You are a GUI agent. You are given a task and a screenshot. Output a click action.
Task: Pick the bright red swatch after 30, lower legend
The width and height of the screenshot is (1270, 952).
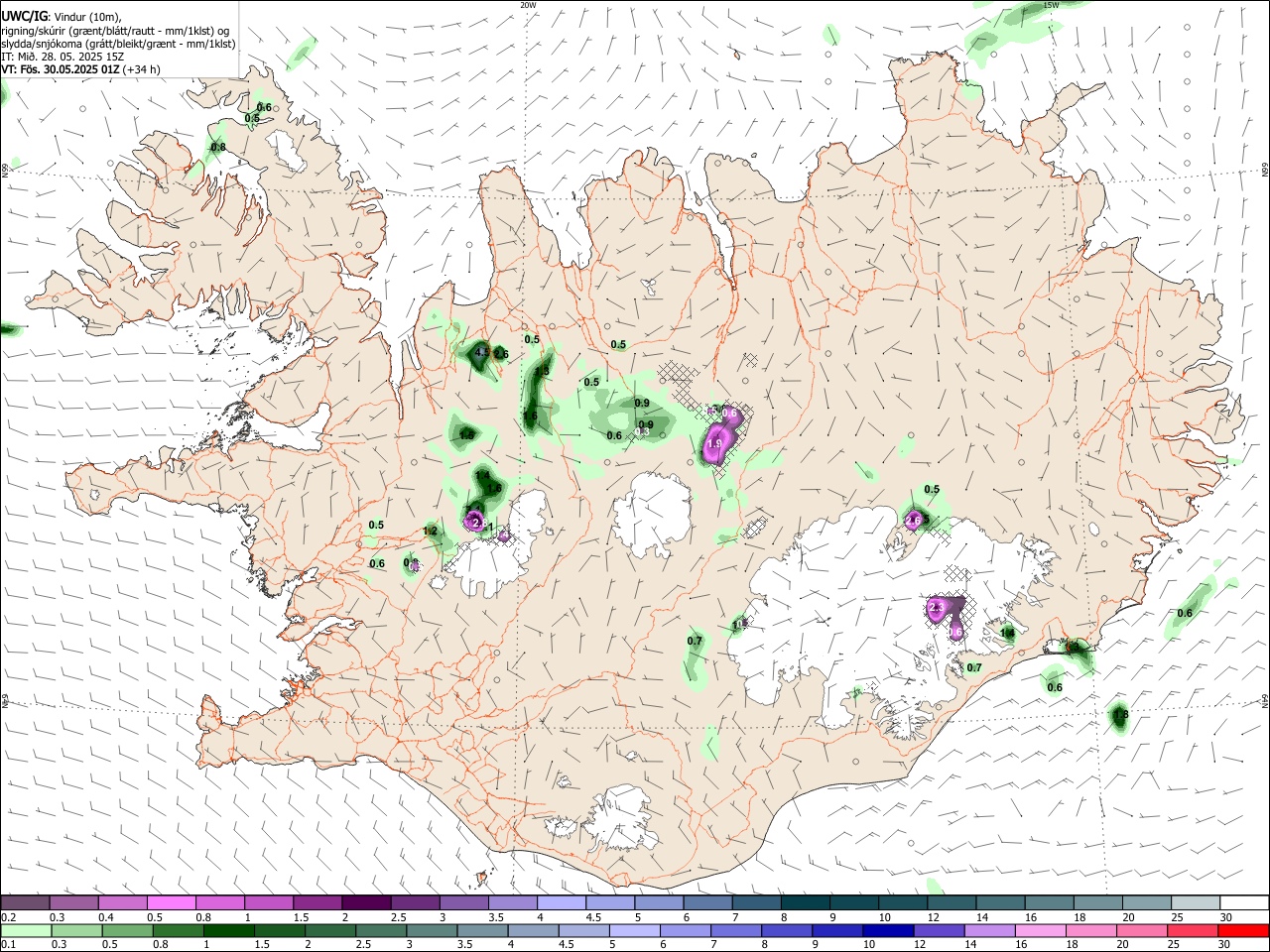tap(1244, 930)
